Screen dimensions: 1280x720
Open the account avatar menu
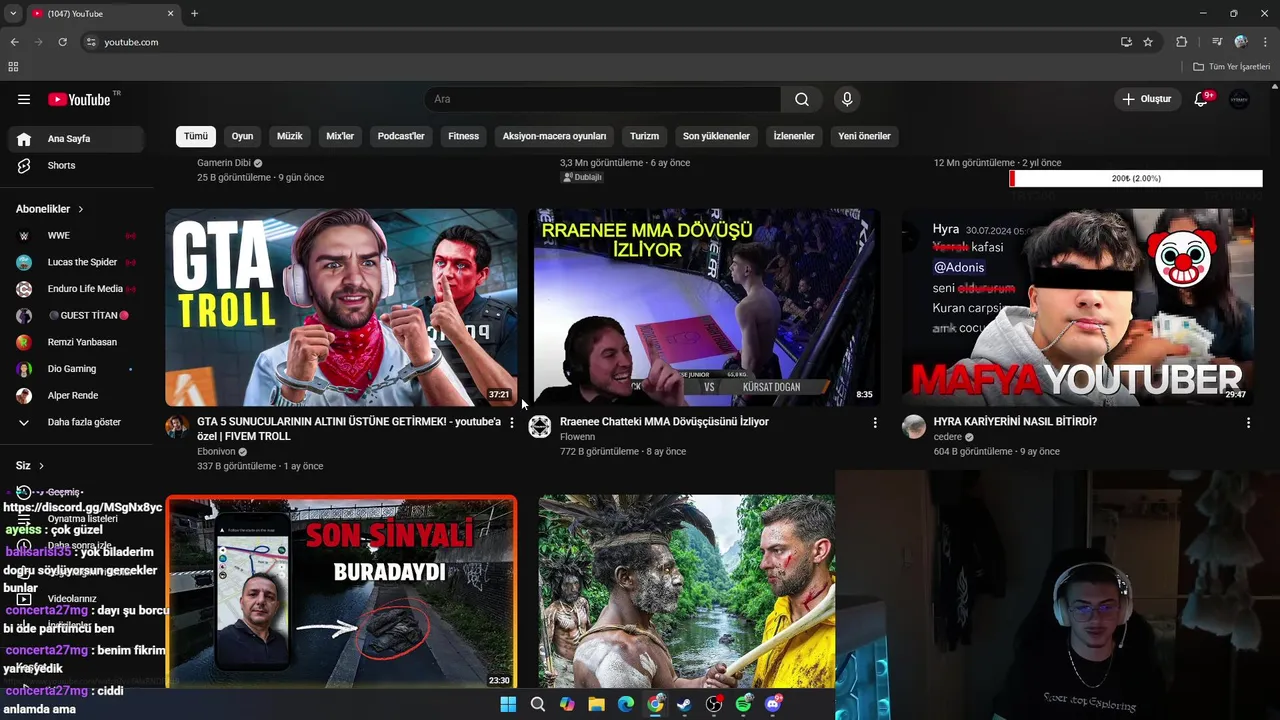tap(1239, 99)
